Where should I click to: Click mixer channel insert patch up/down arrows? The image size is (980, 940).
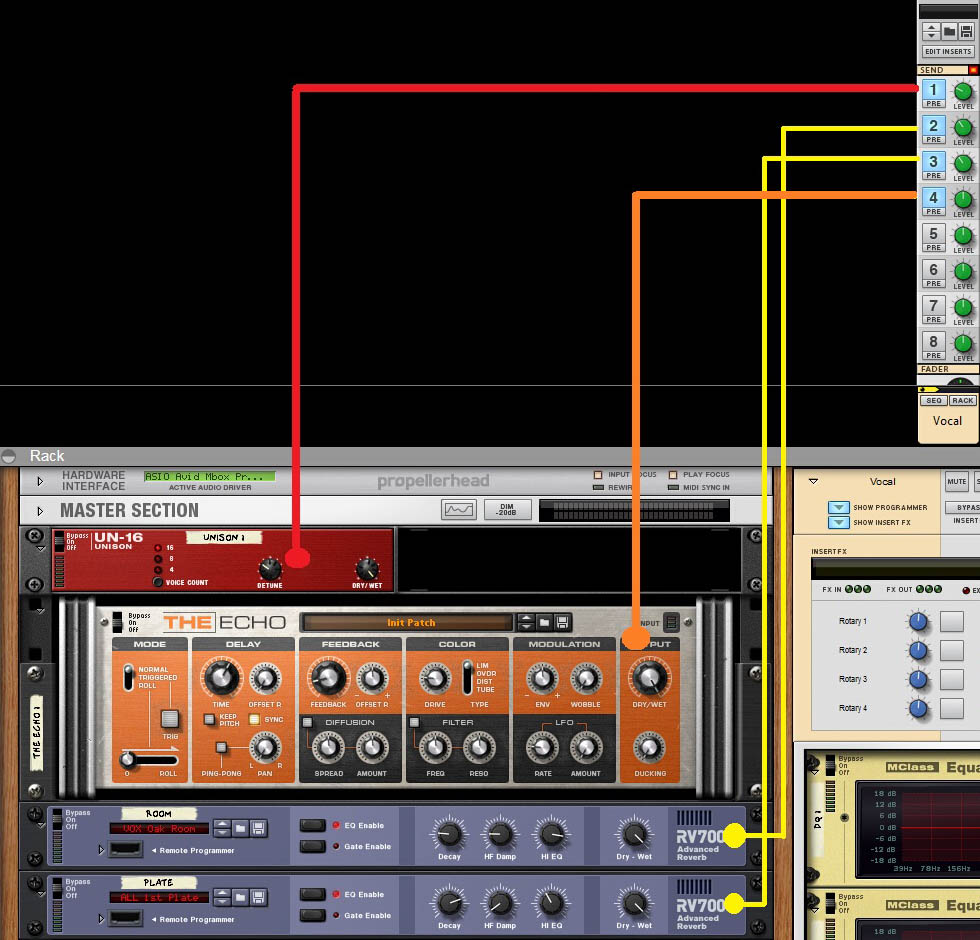931,31
